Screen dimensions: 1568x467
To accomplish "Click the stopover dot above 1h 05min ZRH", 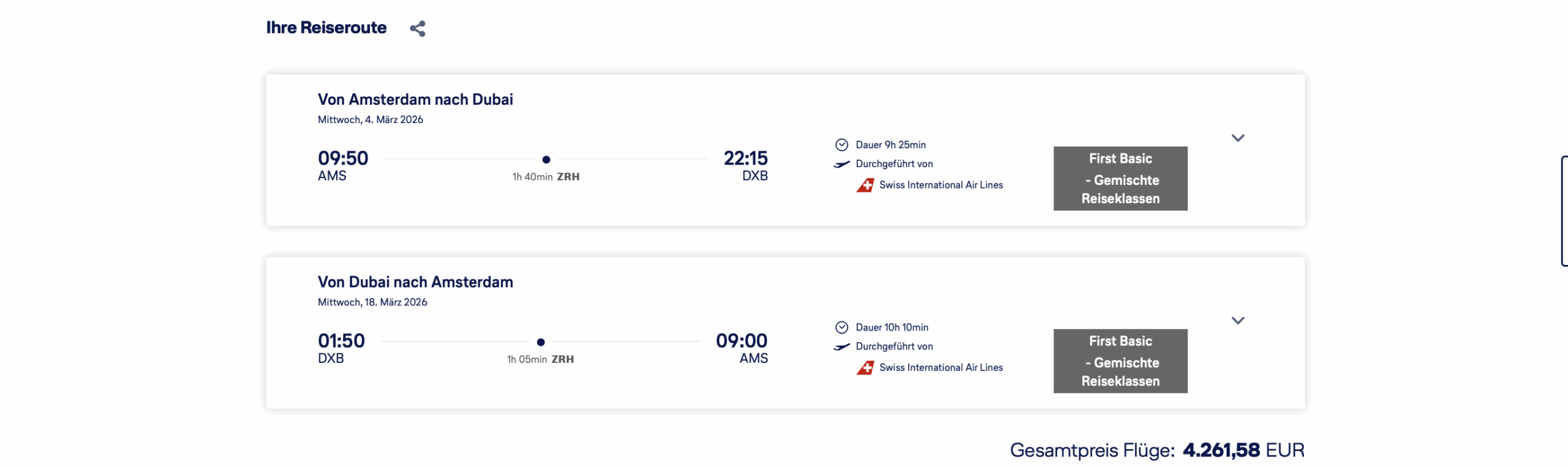I will pyautogui.click(x=540, y=342).
